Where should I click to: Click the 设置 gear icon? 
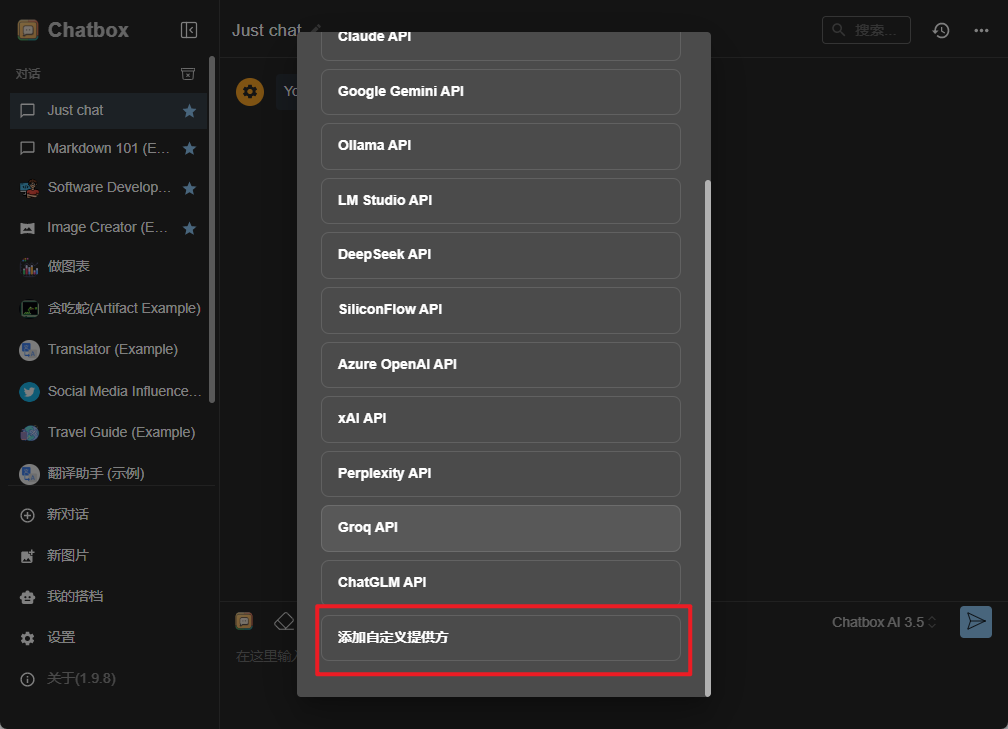pos(27,638)
